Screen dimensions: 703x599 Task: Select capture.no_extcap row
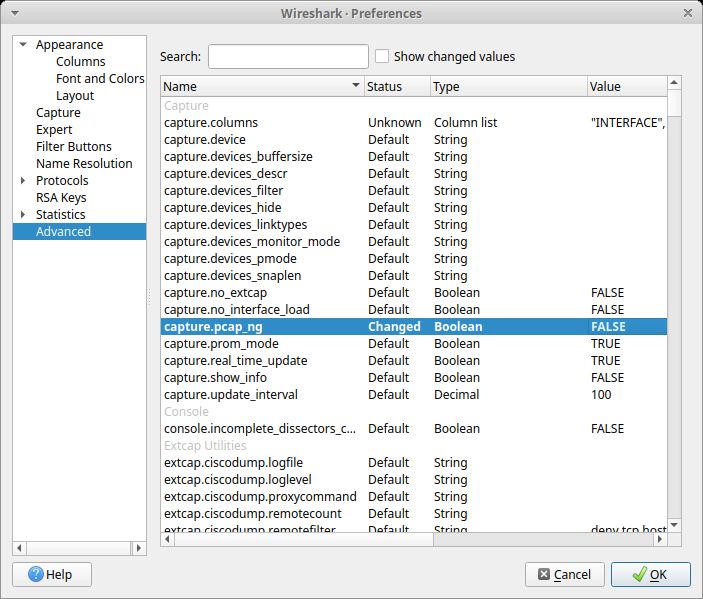(414, 293)
